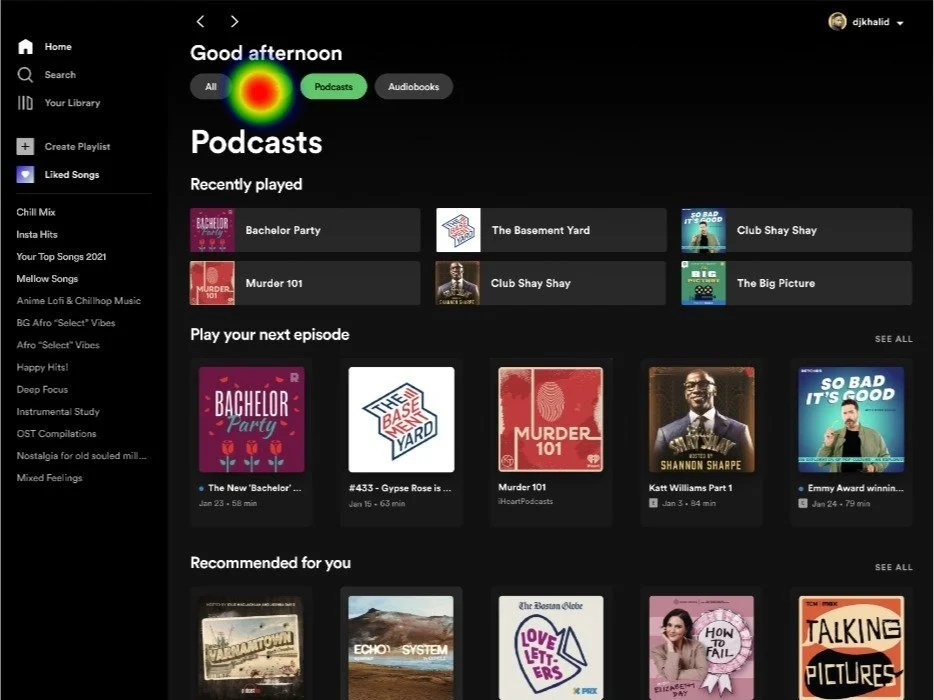Click the Your Library shelf icon
The height and width of the screenshot is (700, 934).
click(25, 103)
